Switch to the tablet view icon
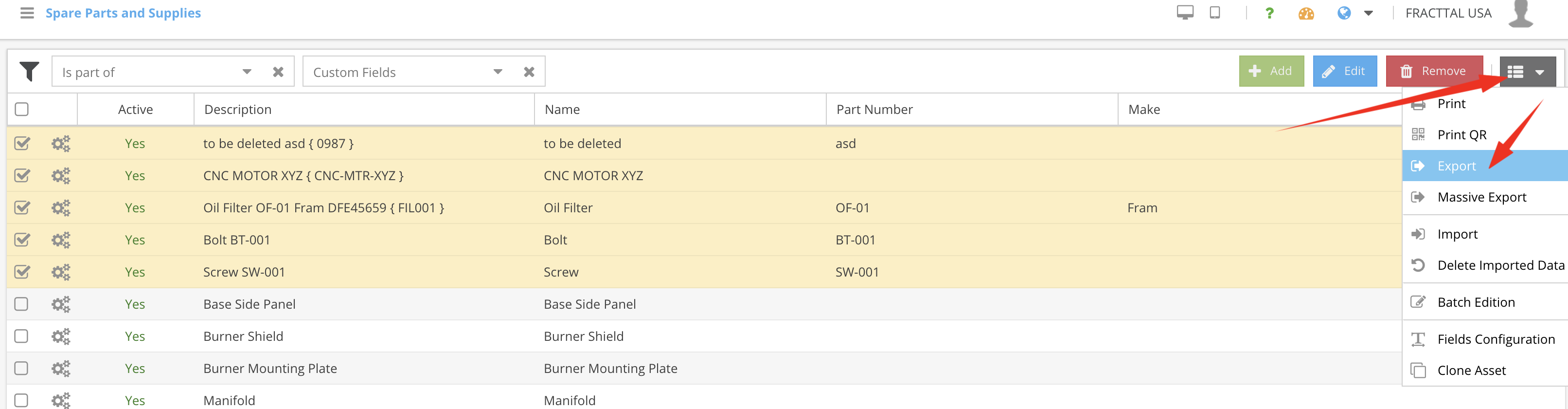Viewport: 1568px width, 409px height. point(1214,13)
